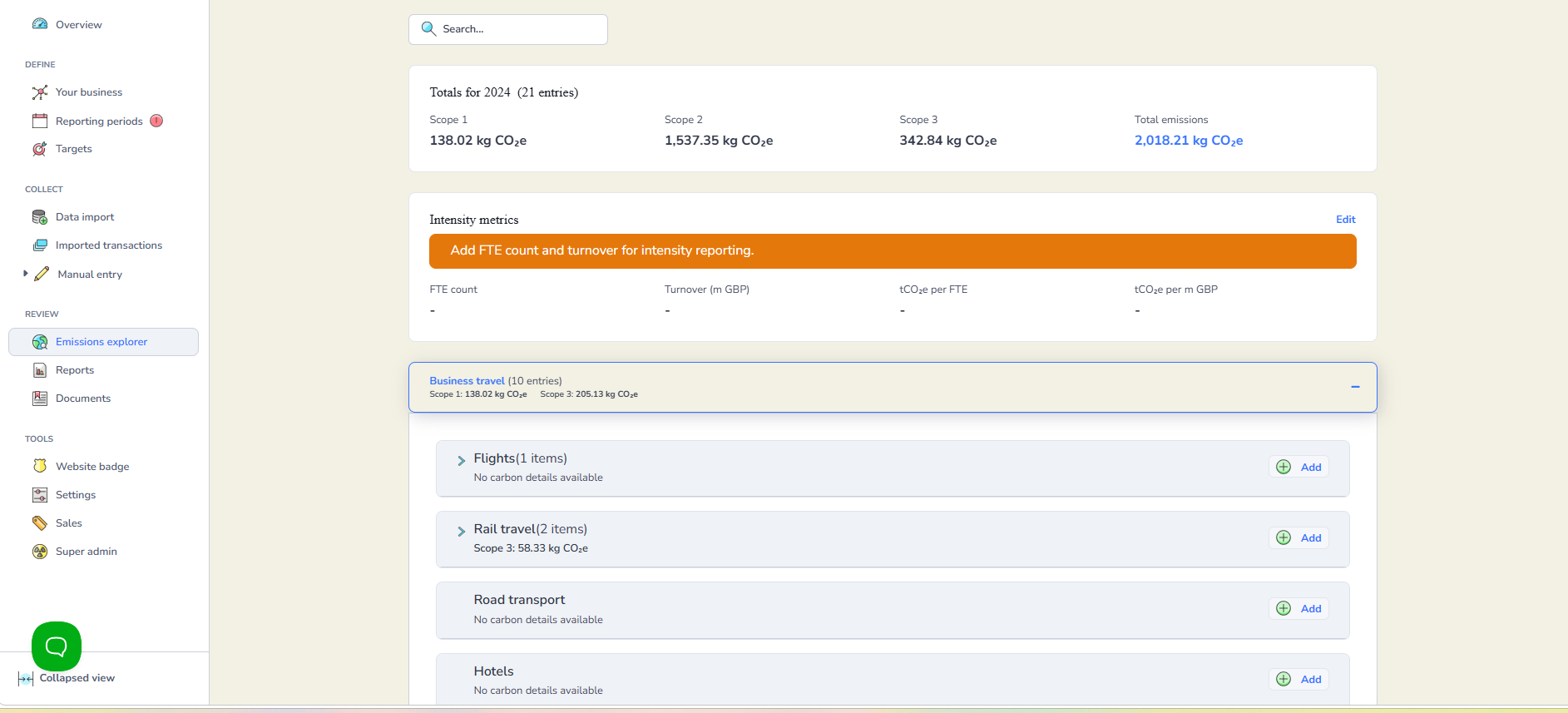Focus the Search input field
Viewport: 1568px width, 713px height.
pos(508,29)
